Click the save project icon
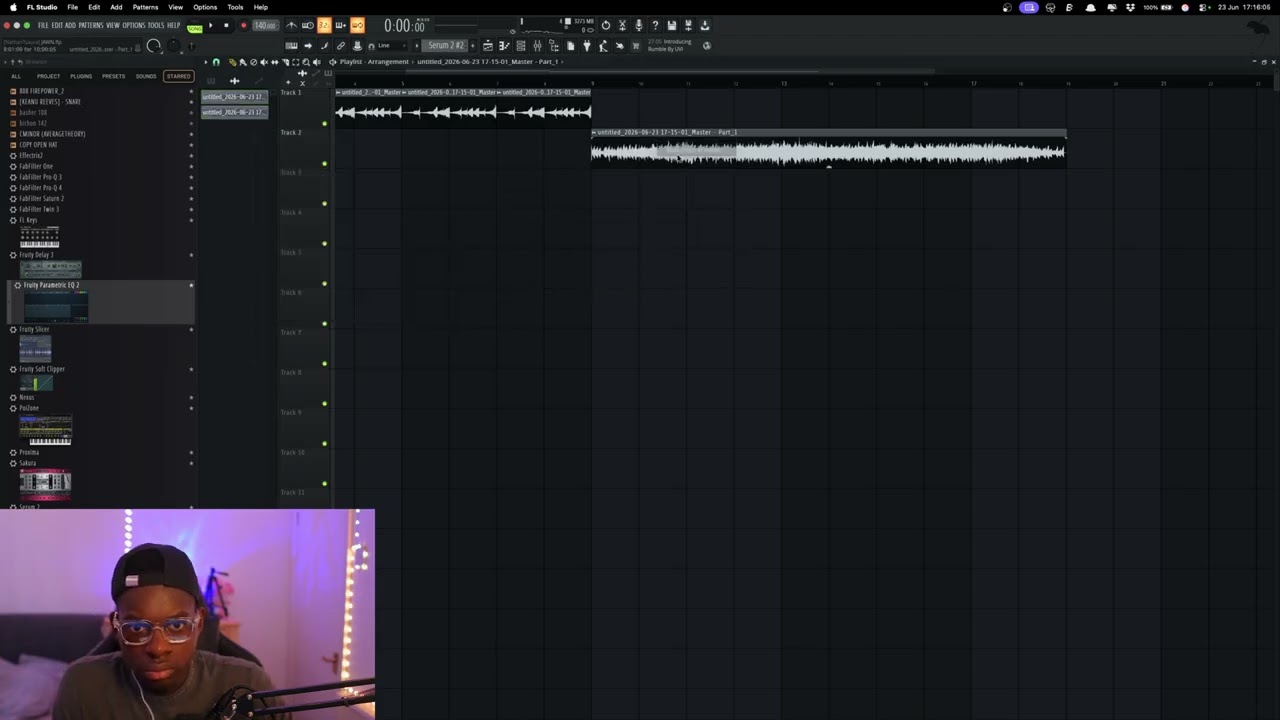The height and width of the screenshot is (720, 1280). [671, 25]
